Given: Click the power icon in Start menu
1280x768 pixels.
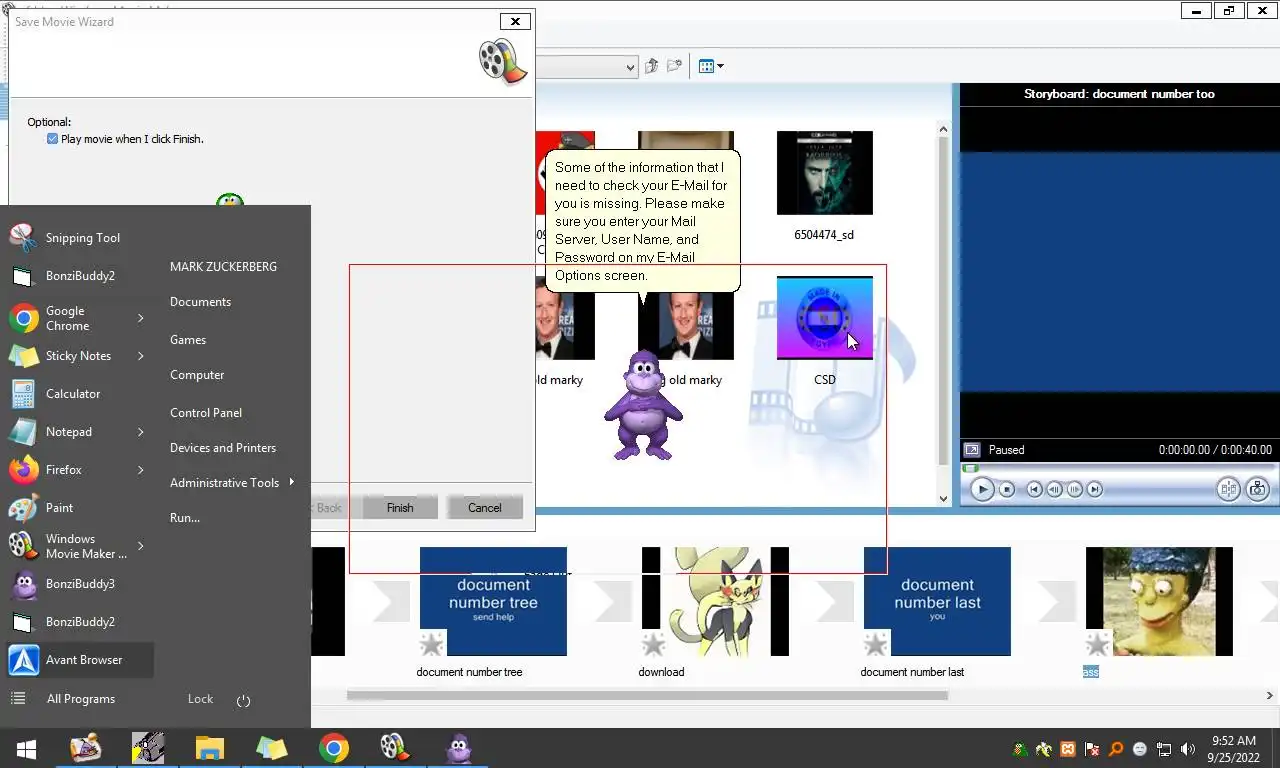Looking at the screenshot, I should 243,700.
